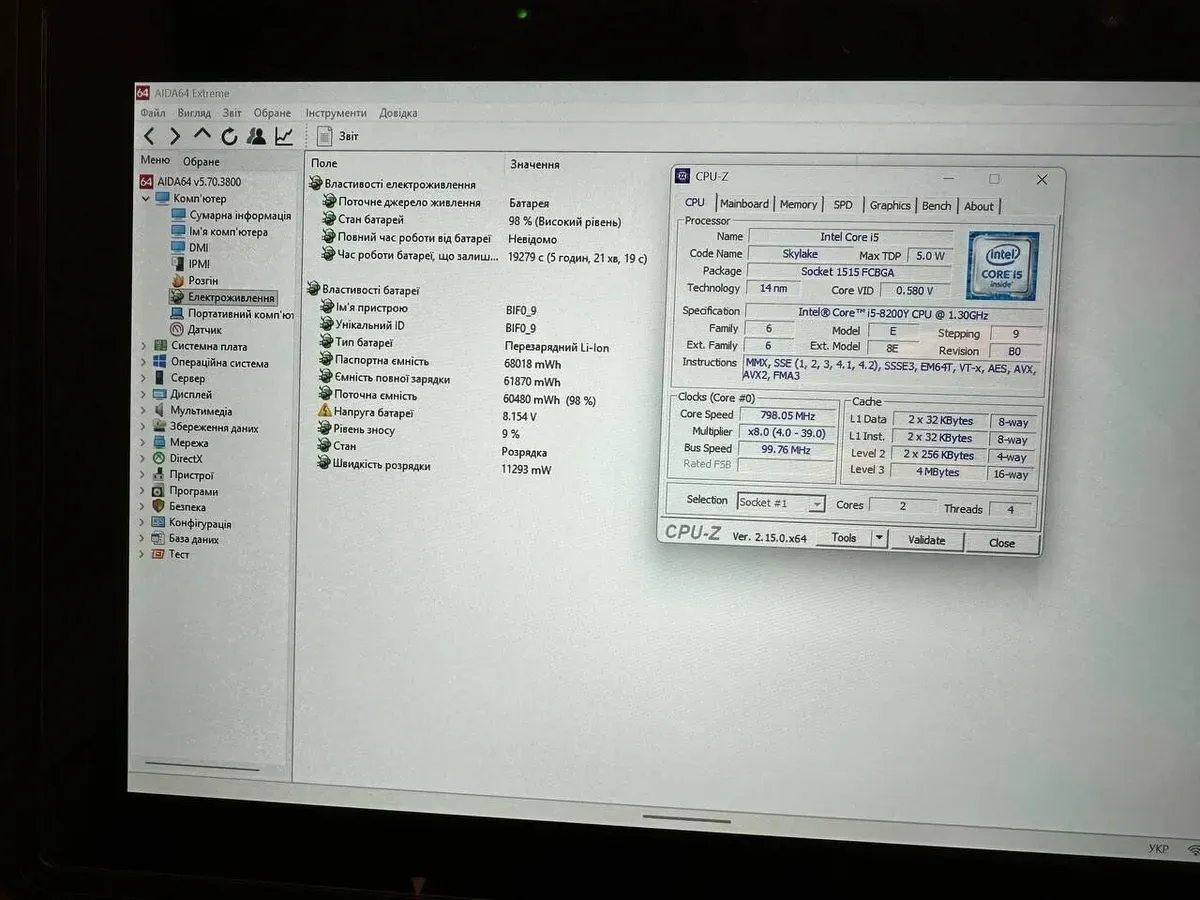Open the Інструменти menu
The height and width of the screenshot is (900, 1200).
pos(336,113)
